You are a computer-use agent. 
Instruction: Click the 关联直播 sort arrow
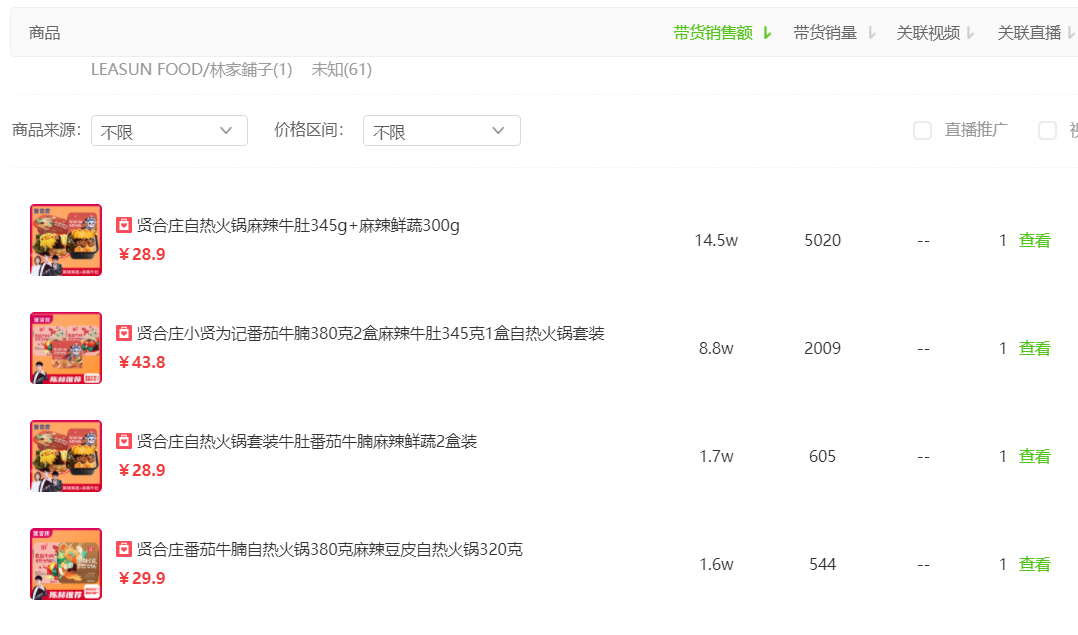coord(1071,33)
